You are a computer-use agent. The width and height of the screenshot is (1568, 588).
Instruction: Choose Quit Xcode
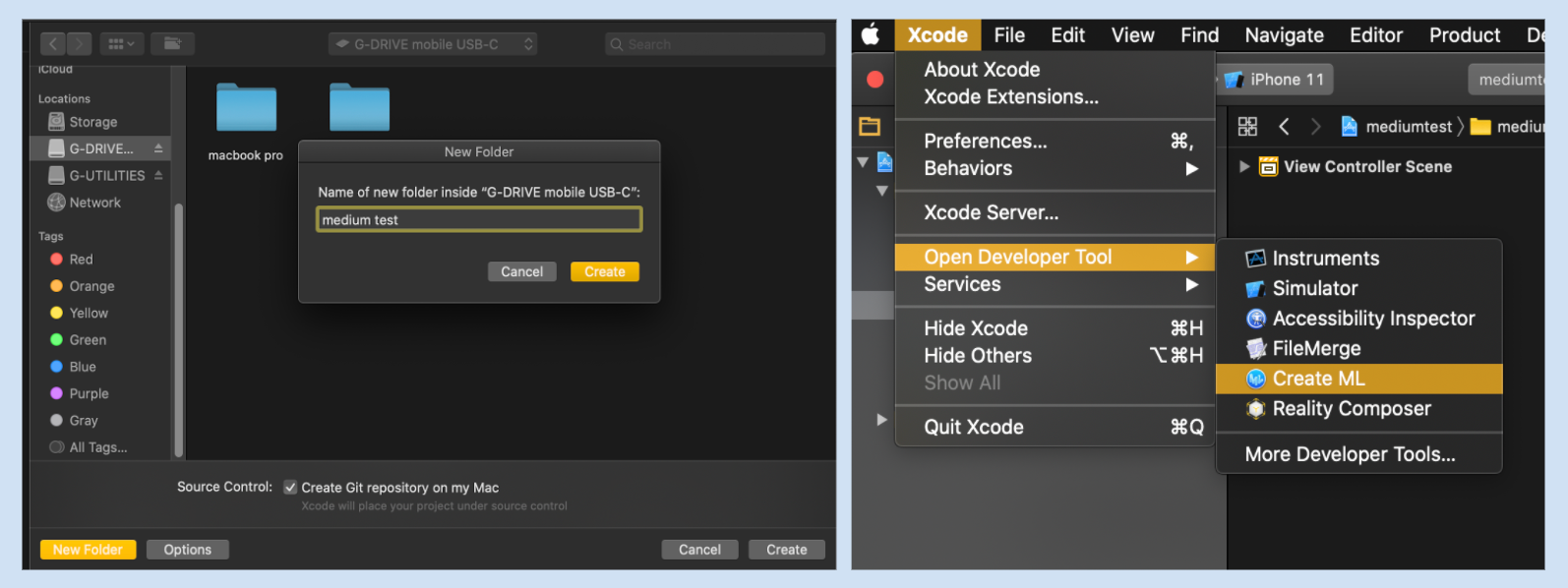pyautogui.click(x=1055, y=427)
